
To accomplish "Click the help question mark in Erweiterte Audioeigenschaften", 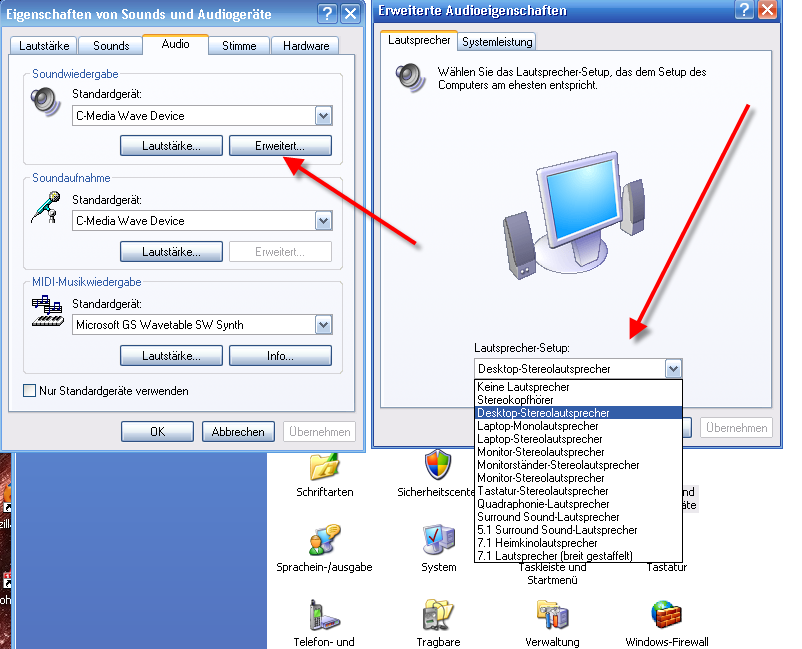I will [744, 9].
